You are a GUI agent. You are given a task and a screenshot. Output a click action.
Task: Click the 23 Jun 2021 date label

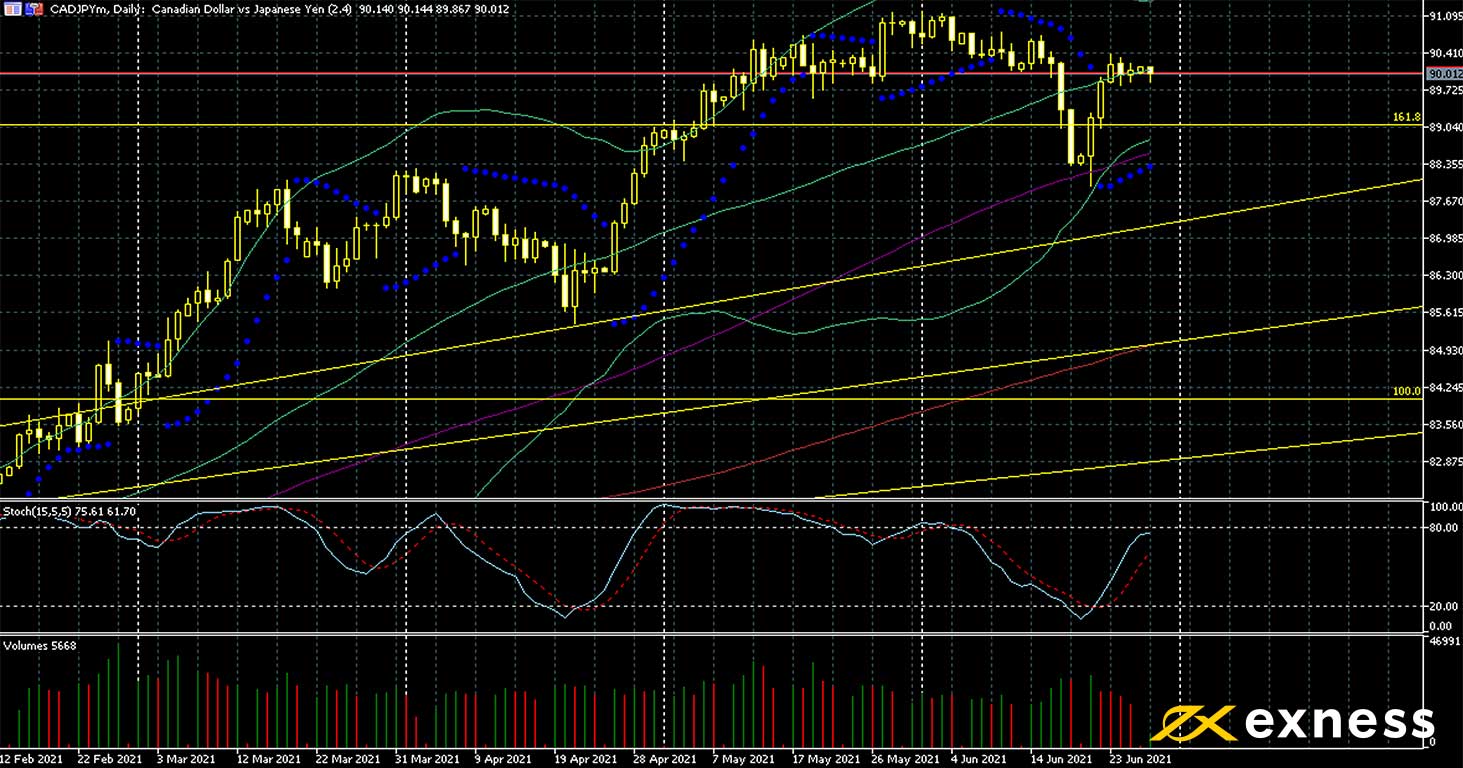coord(1141,759)
